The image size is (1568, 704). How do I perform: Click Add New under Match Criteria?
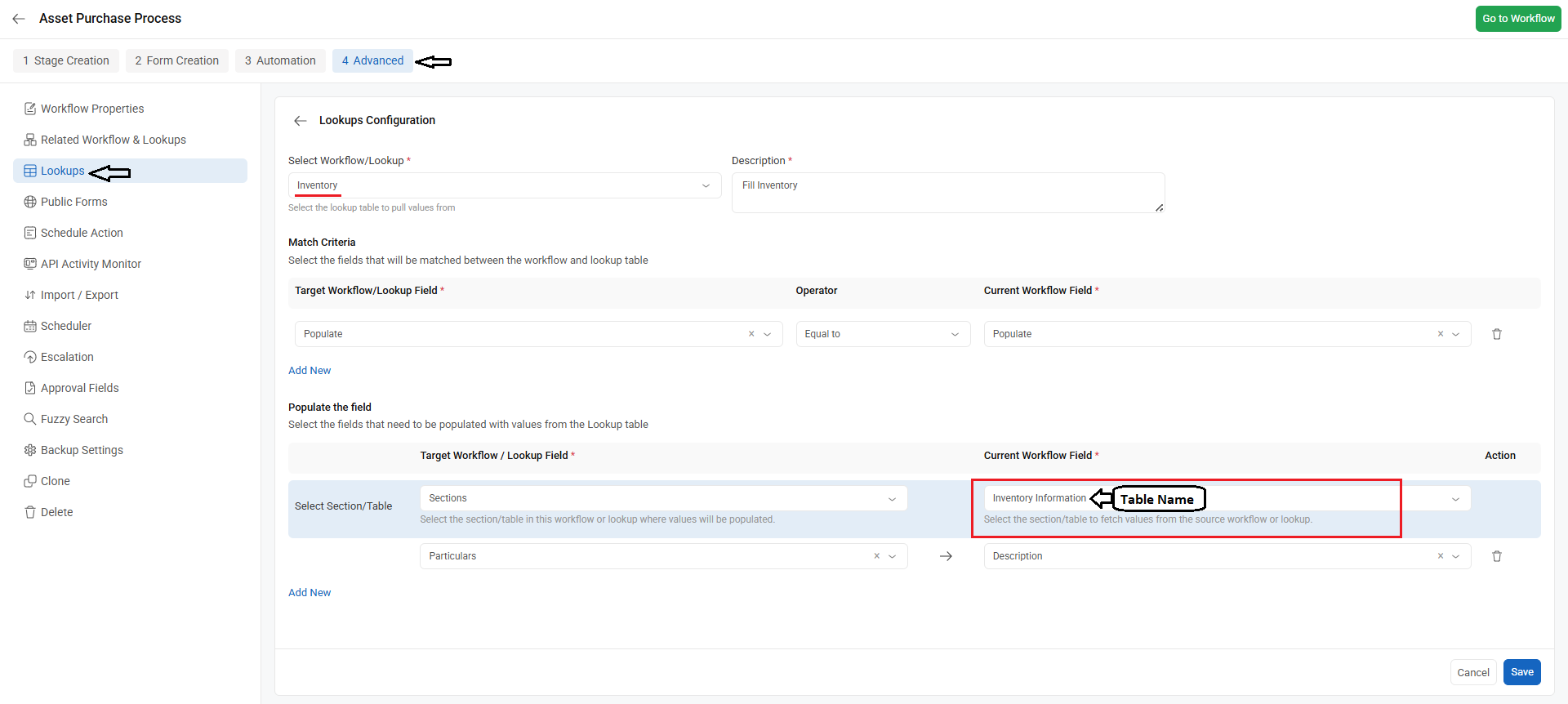click(x=310, y=371)
